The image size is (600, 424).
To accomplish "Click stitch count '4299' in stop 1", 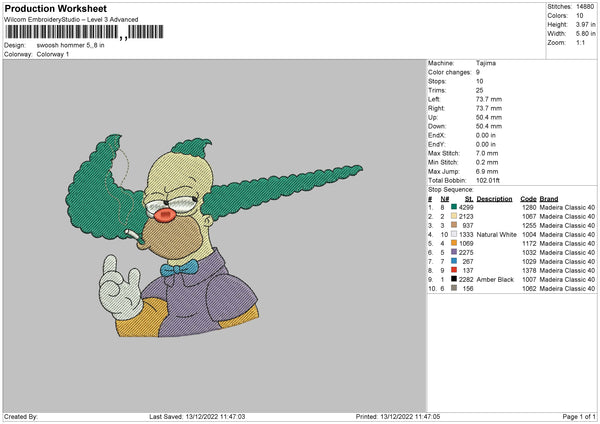I will pos(466,207).
